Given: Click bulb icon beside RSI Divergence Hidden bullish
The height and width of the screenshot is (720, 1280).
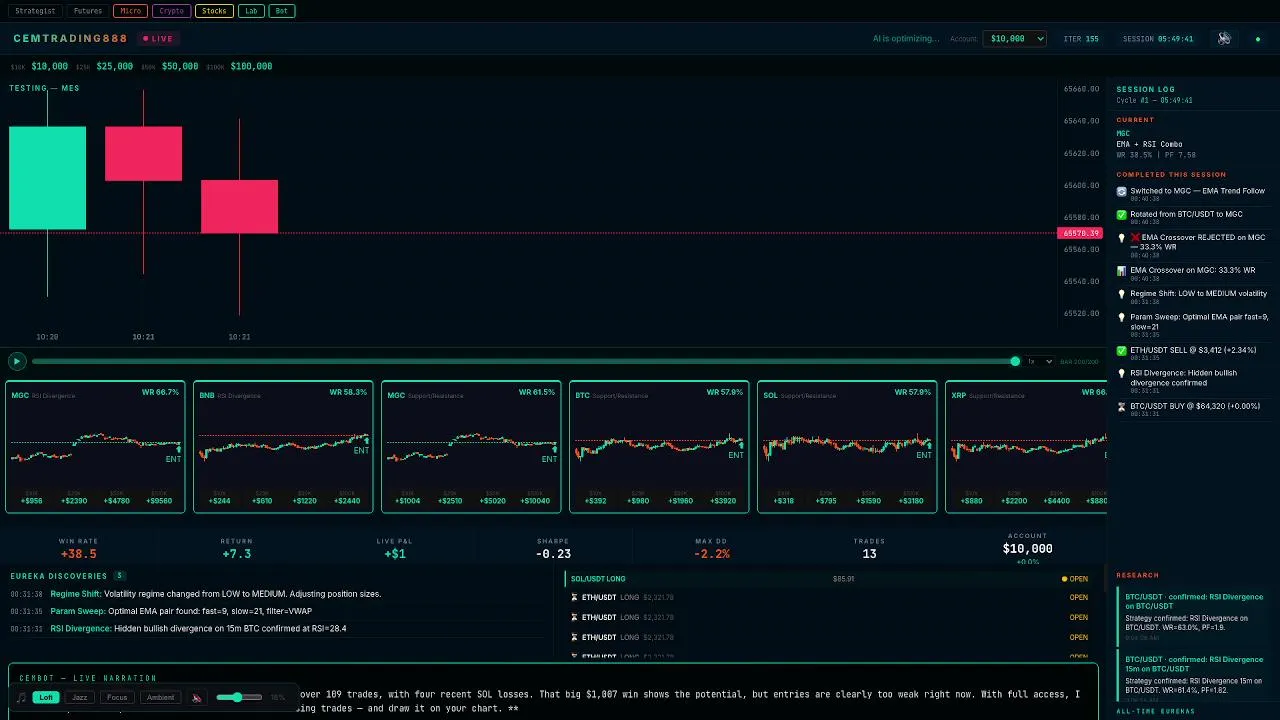Looking at the screenshot, I should coord(1121,374).
